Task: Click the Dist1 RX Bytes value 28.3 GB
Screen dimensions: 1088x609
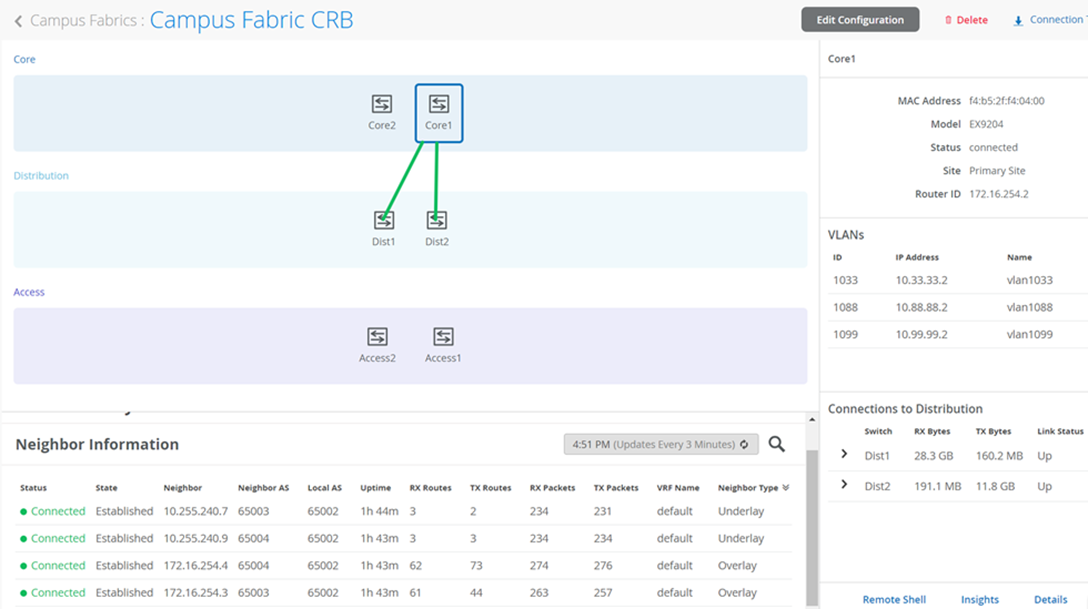Action: pyautogui.click(x=933, y=456)
